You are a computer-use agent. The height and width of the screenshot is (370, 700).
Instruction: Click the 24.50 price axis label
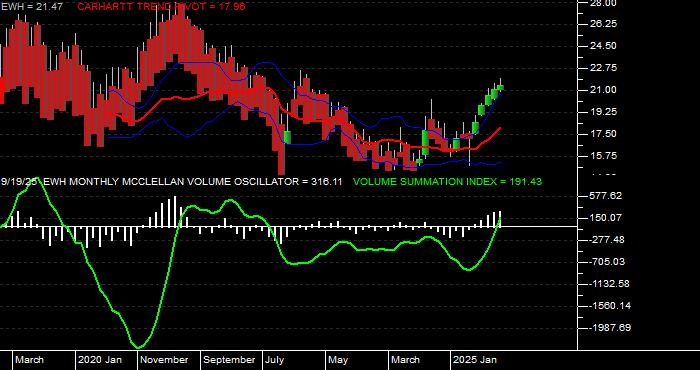tap(603, 46)
